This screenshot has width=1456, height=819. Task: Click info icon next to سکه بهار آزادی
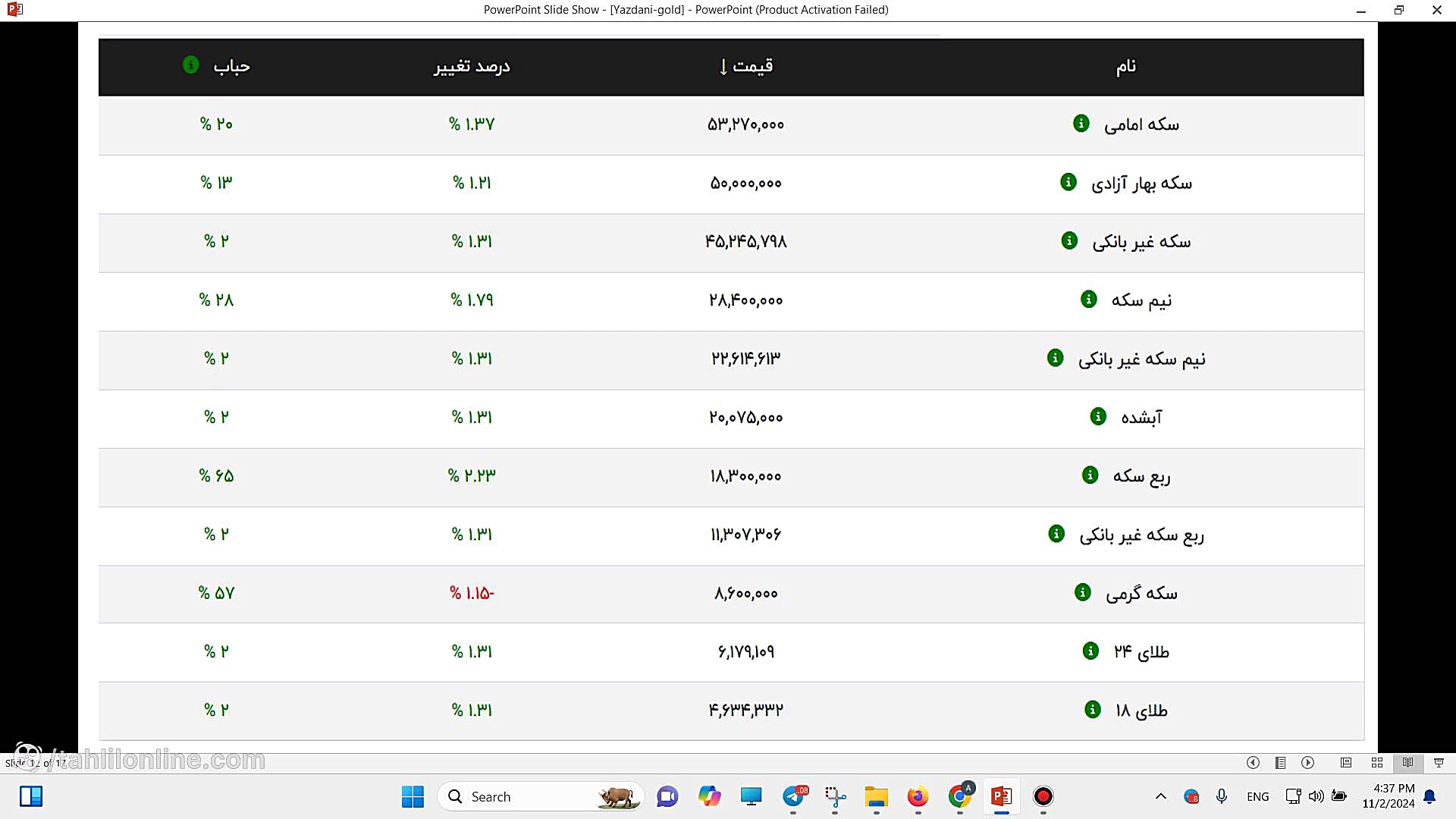coord(1068,182)
